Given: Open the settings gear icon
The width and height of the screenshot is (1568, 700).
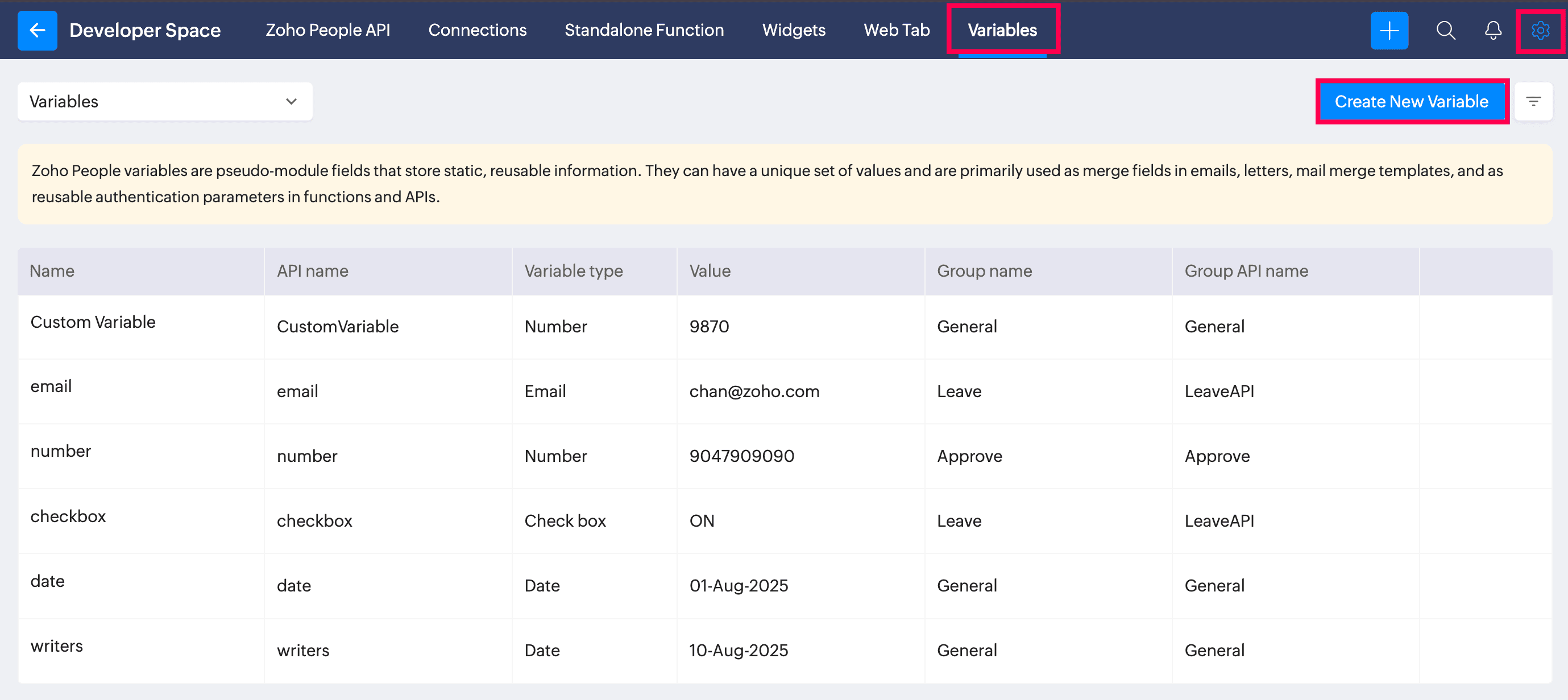Looking at the screenshot, I should (x=1540, y=31).
